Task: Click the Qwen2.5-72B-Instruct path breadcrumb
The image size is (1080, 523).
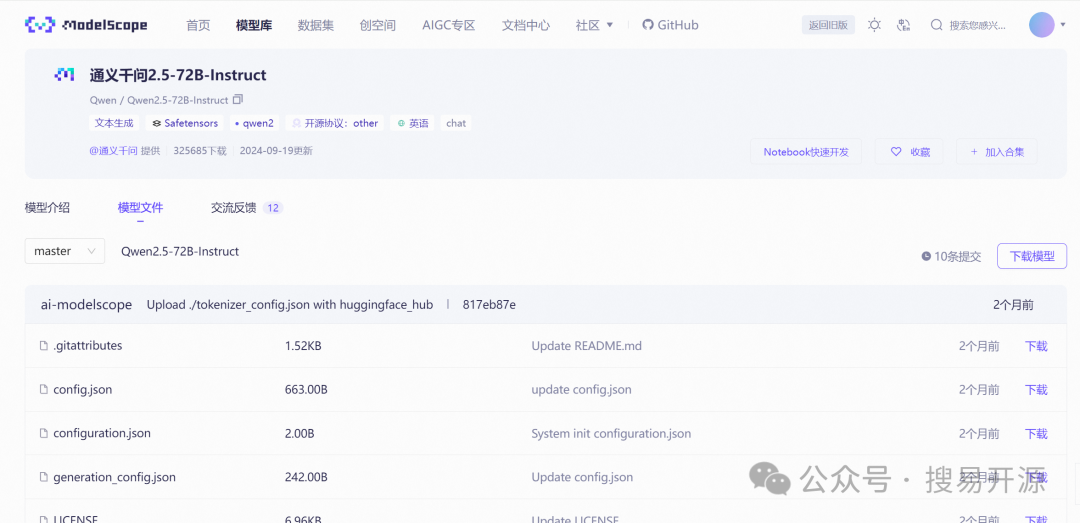Action: pyautogui.click(x=180, y=251)
